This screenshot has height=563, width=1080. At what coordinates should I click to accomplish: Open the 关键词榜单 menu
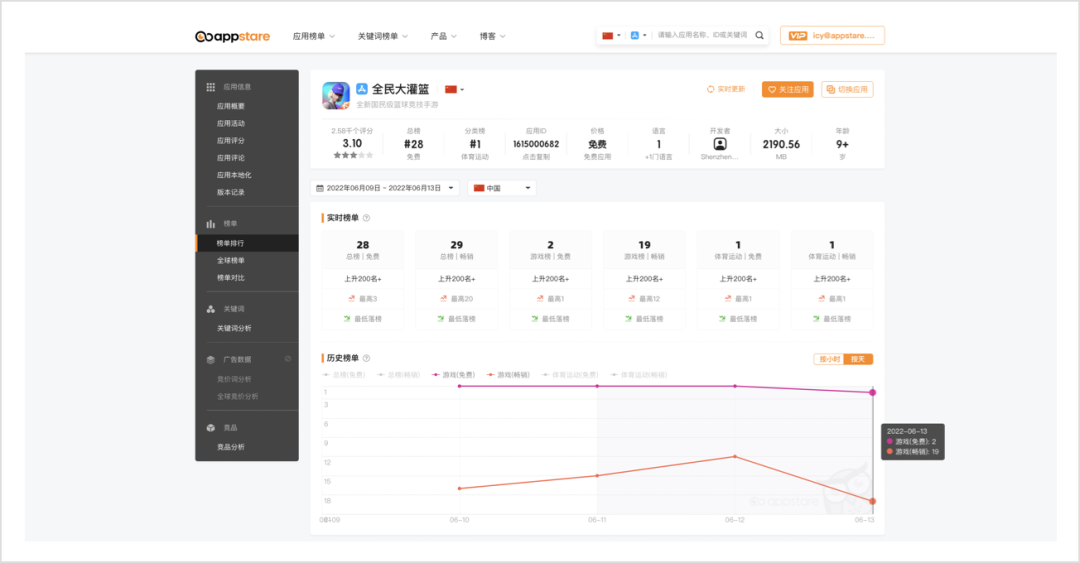click(382, 36)
